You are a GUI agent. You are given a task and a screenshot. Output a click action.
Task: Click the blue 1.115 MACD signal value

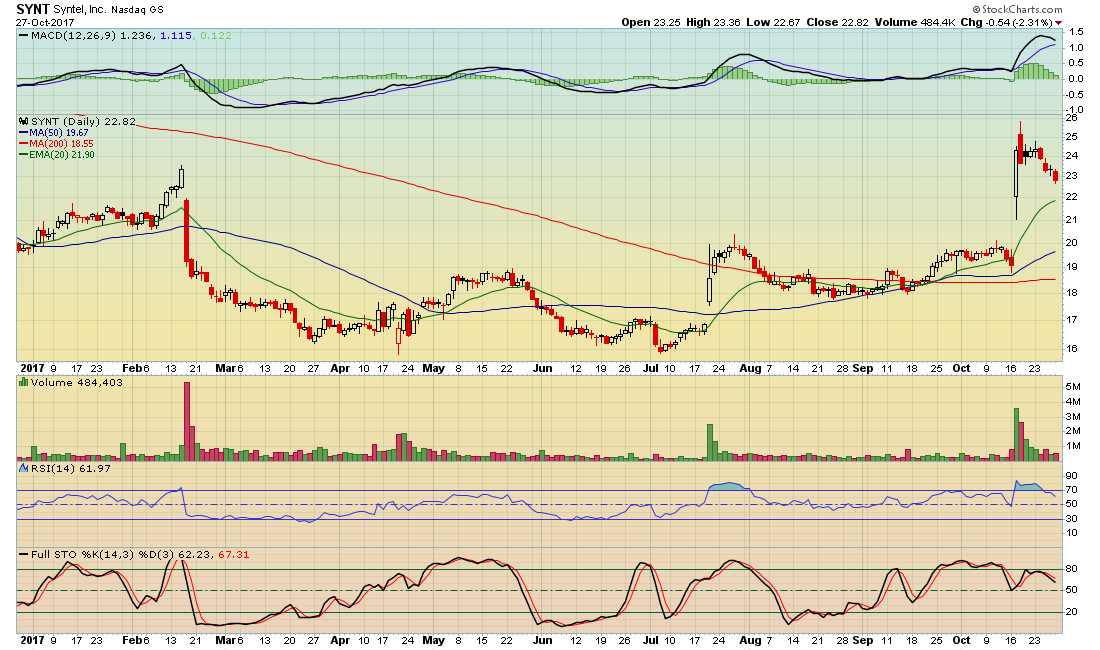pyautogui.click(x=176, y=35)
